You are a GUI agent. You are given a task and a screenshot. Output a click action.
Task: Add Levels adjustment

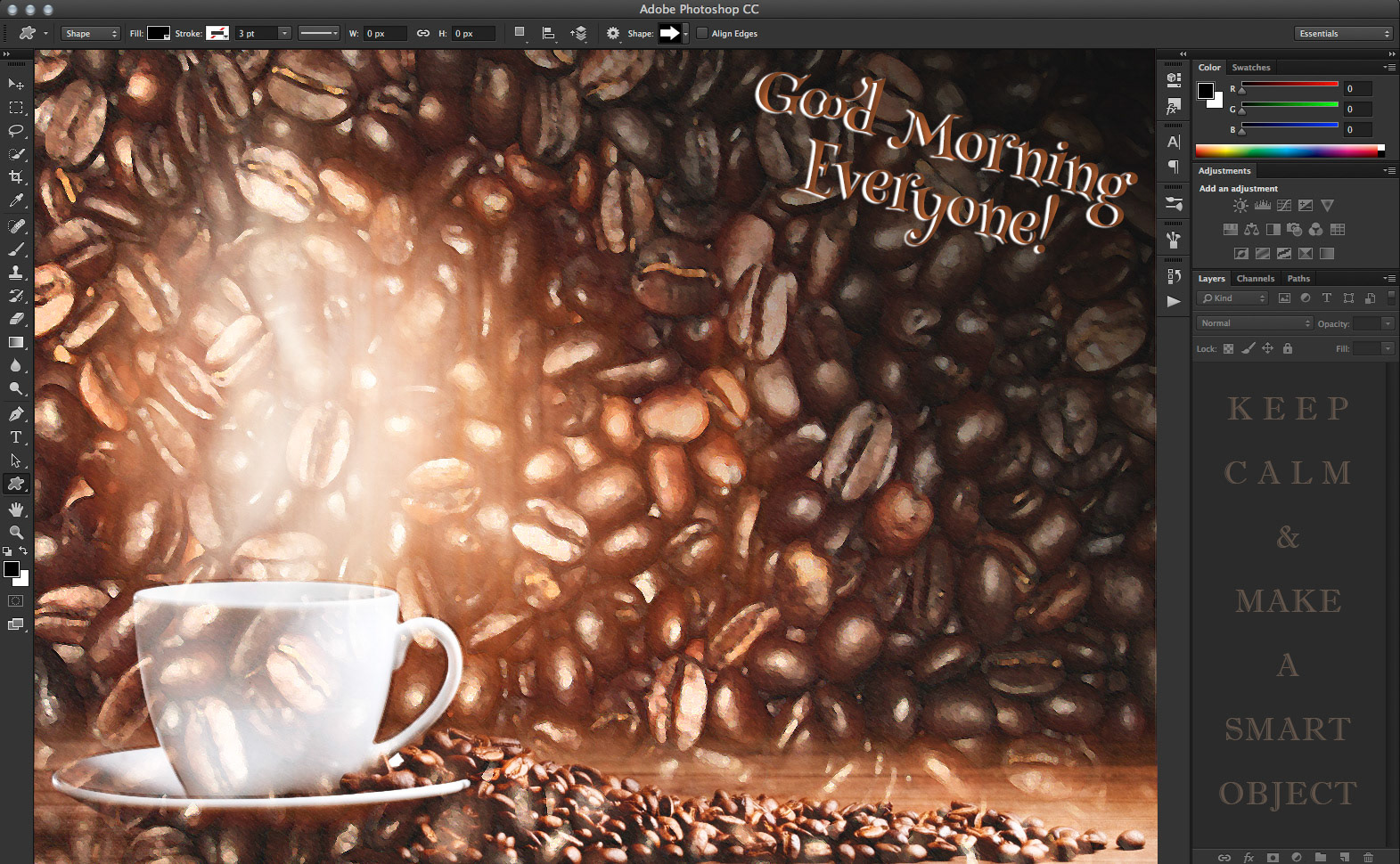pos(1263,205)
